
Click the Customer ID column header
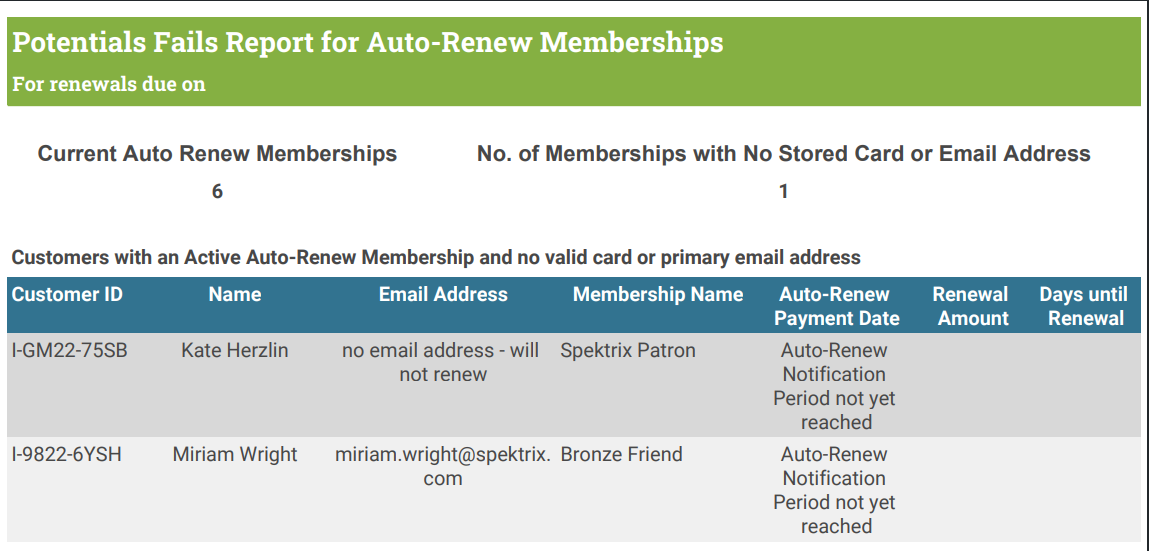pos(67,295)
